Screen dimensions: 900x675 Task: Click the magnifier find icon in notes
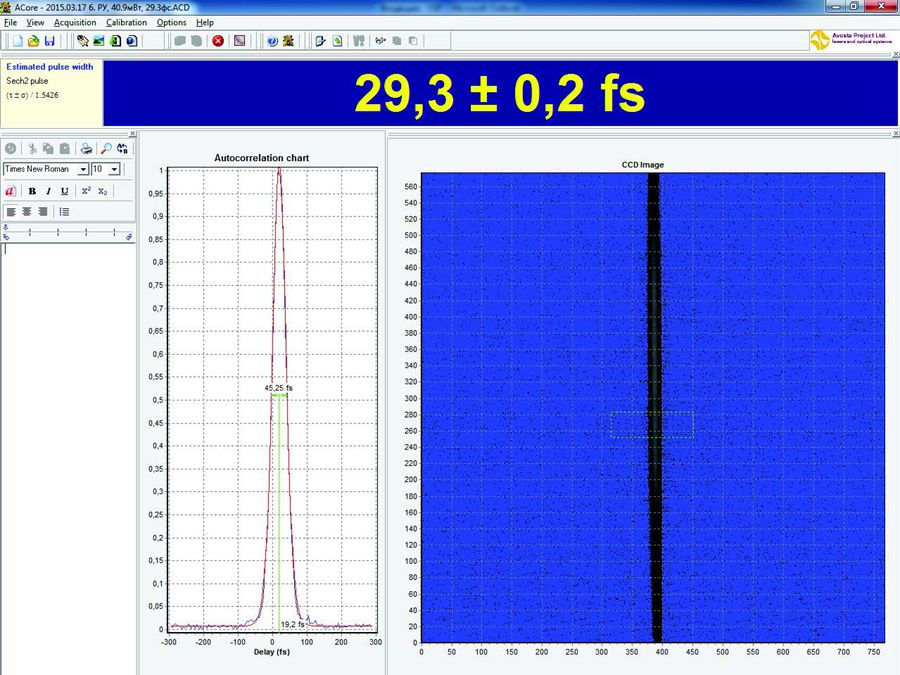coord(106,148)
